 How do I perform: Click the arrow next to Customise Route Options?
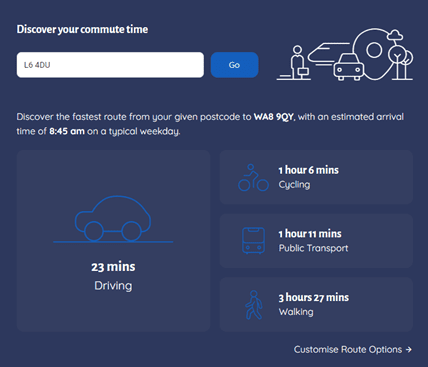(409, 349)
